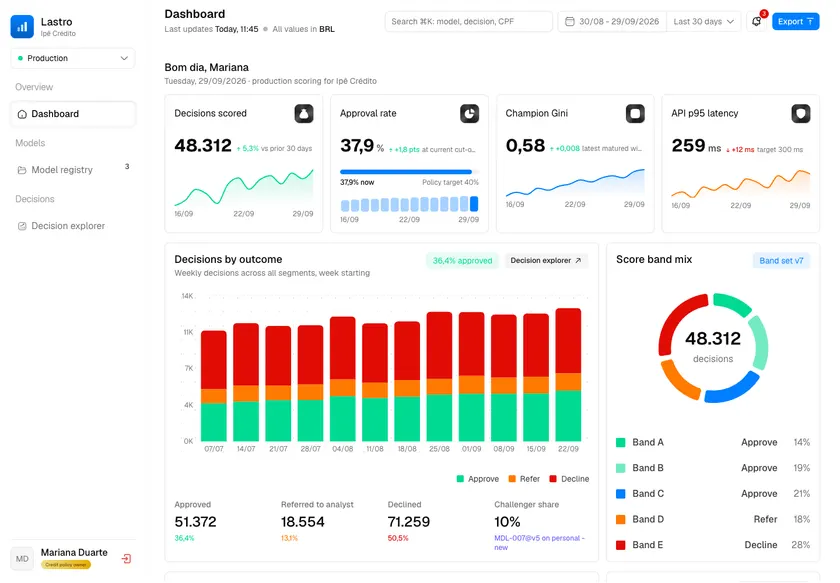Click the Band E Decline 28% row
840x583 pixels.
coord(712,545)
